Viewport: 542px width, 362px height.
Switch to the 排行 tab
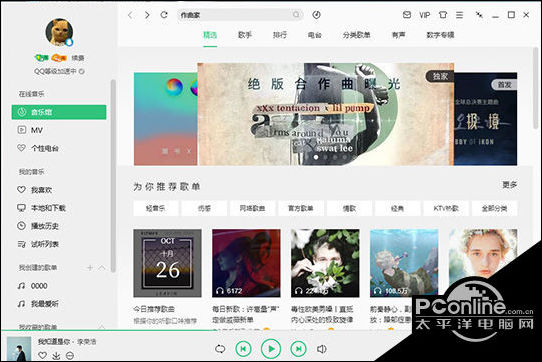tap(280, 35)
